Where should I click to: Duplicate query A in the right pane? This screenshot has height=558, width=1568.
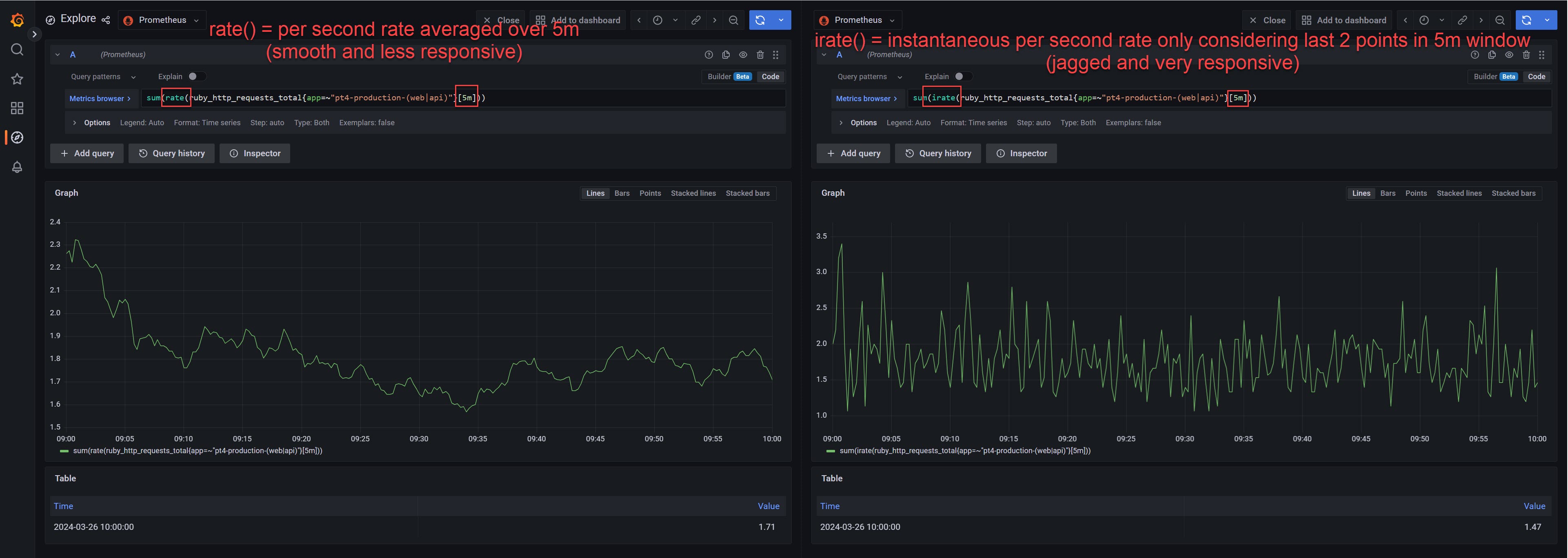[1492, 55]
